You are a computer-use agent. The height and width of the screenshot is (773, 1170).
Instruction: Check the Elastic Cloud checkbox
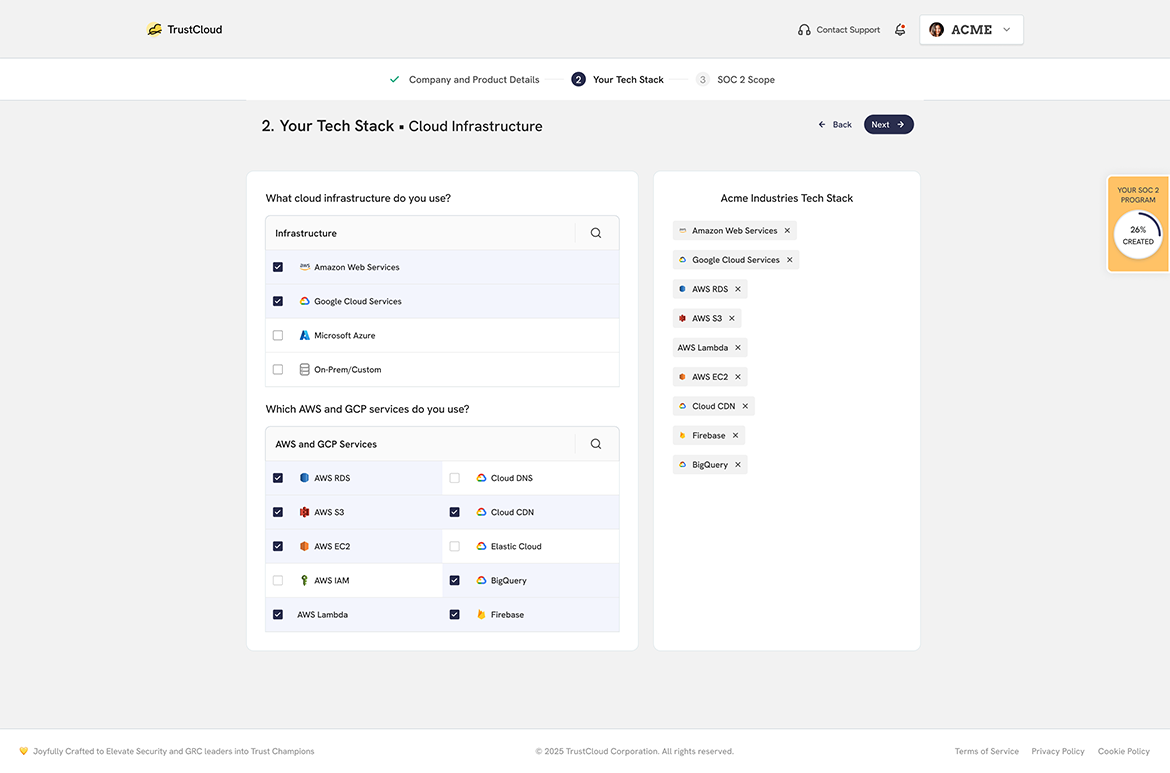tap(454, 546)
